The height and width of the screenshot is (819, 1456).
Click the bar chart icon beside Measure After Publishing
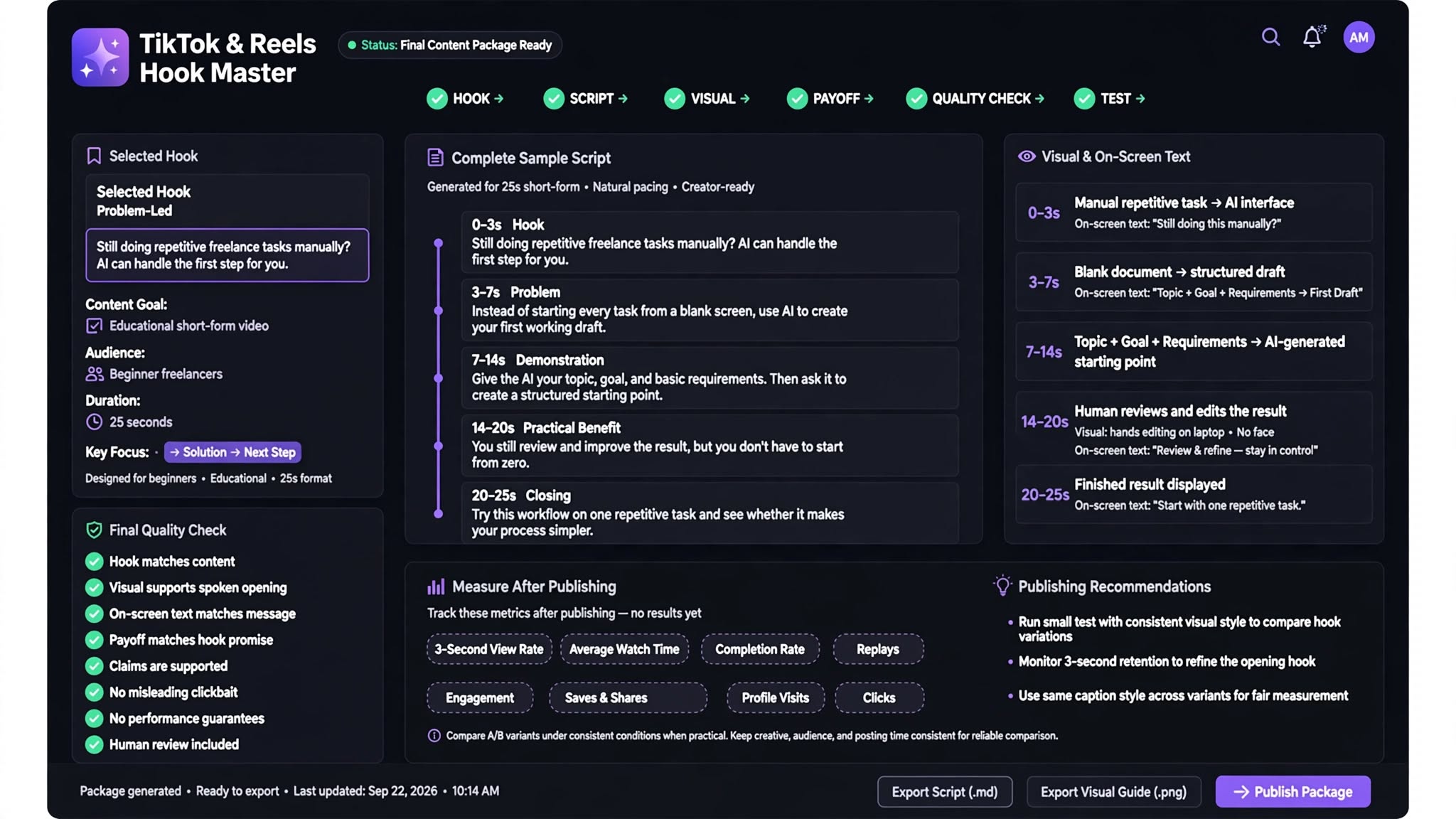click(x=435, y=587)
